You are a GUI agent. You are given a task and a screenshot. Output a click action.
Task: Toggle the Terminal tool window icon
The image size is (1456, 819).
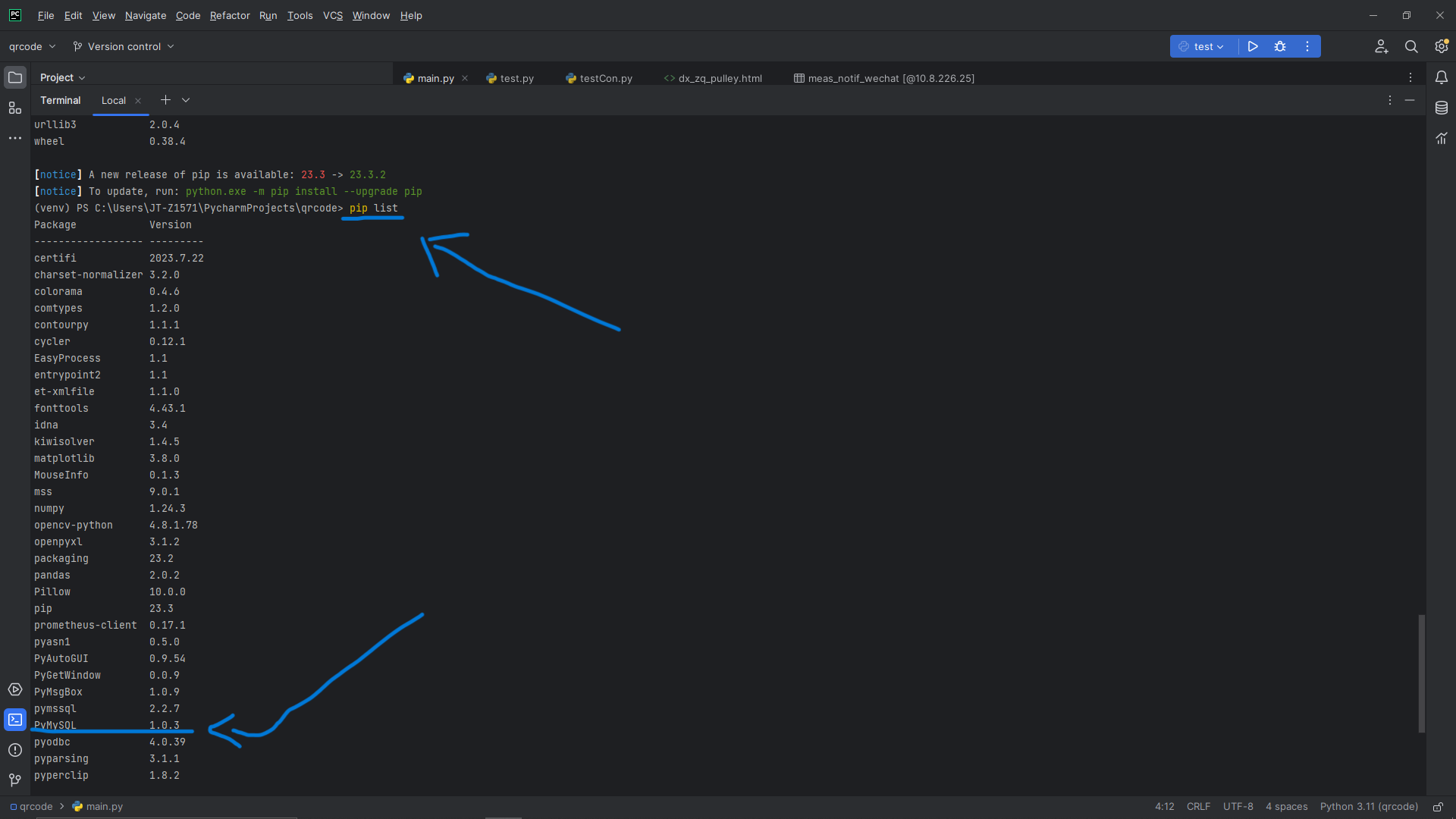tap(15, 720)
